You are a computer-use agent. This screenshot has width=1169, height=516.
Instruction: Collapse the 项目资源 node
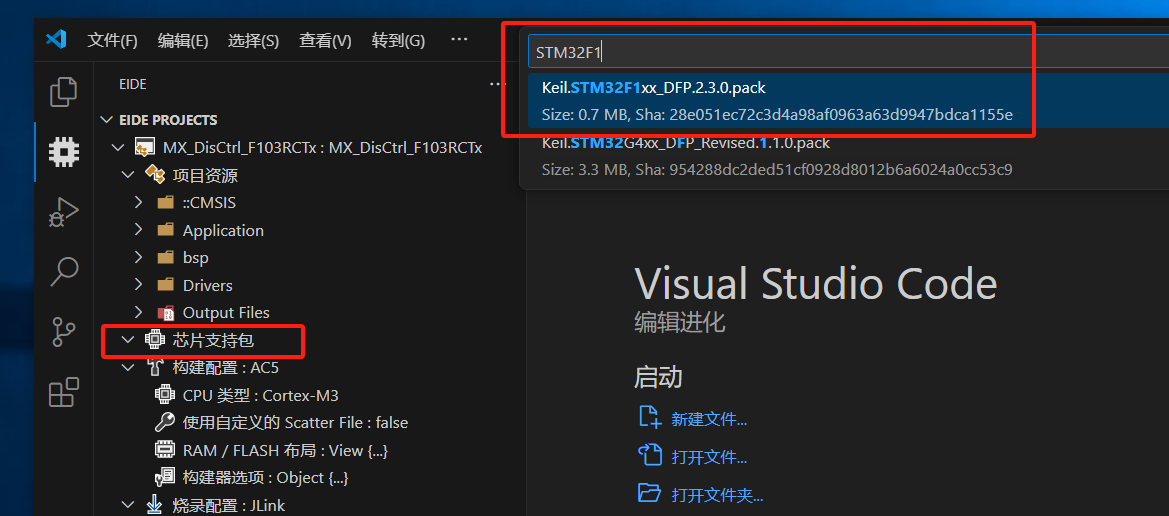tap(128, 175)
